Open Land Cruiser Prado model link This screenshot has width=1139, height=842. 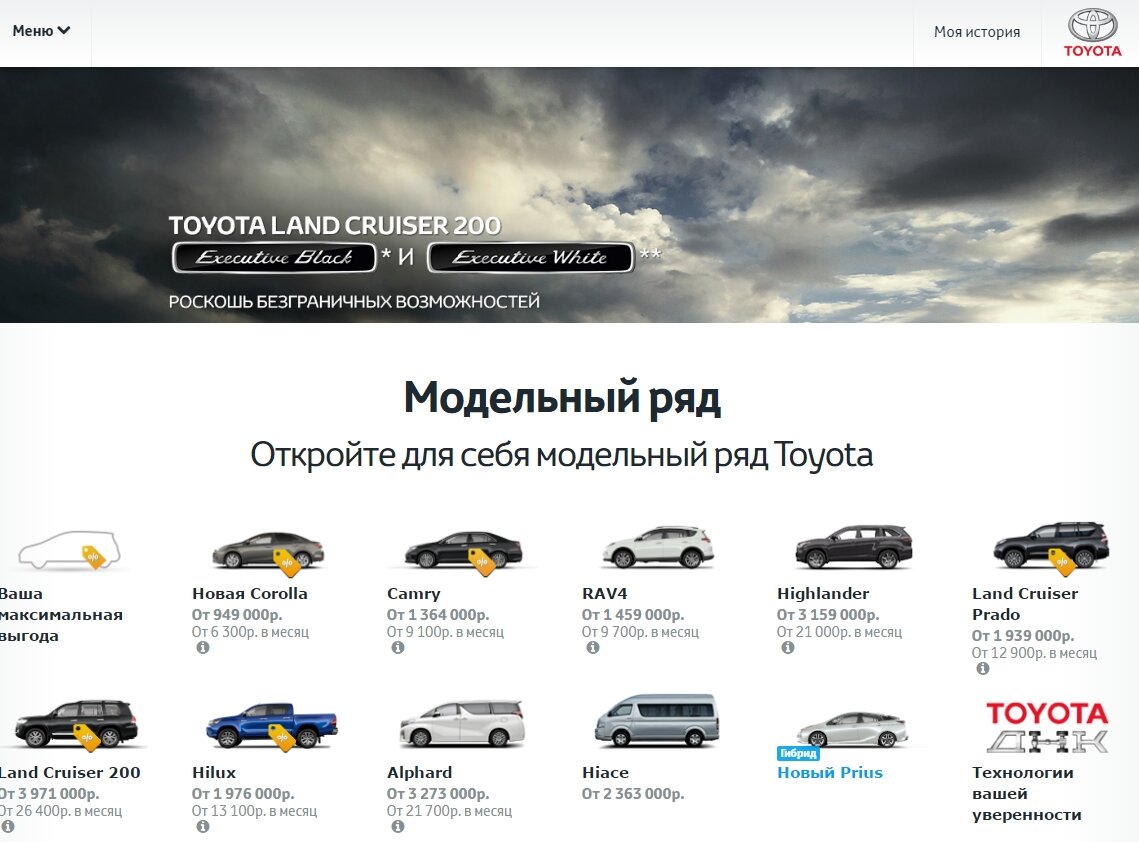[x=1025, y=604]
